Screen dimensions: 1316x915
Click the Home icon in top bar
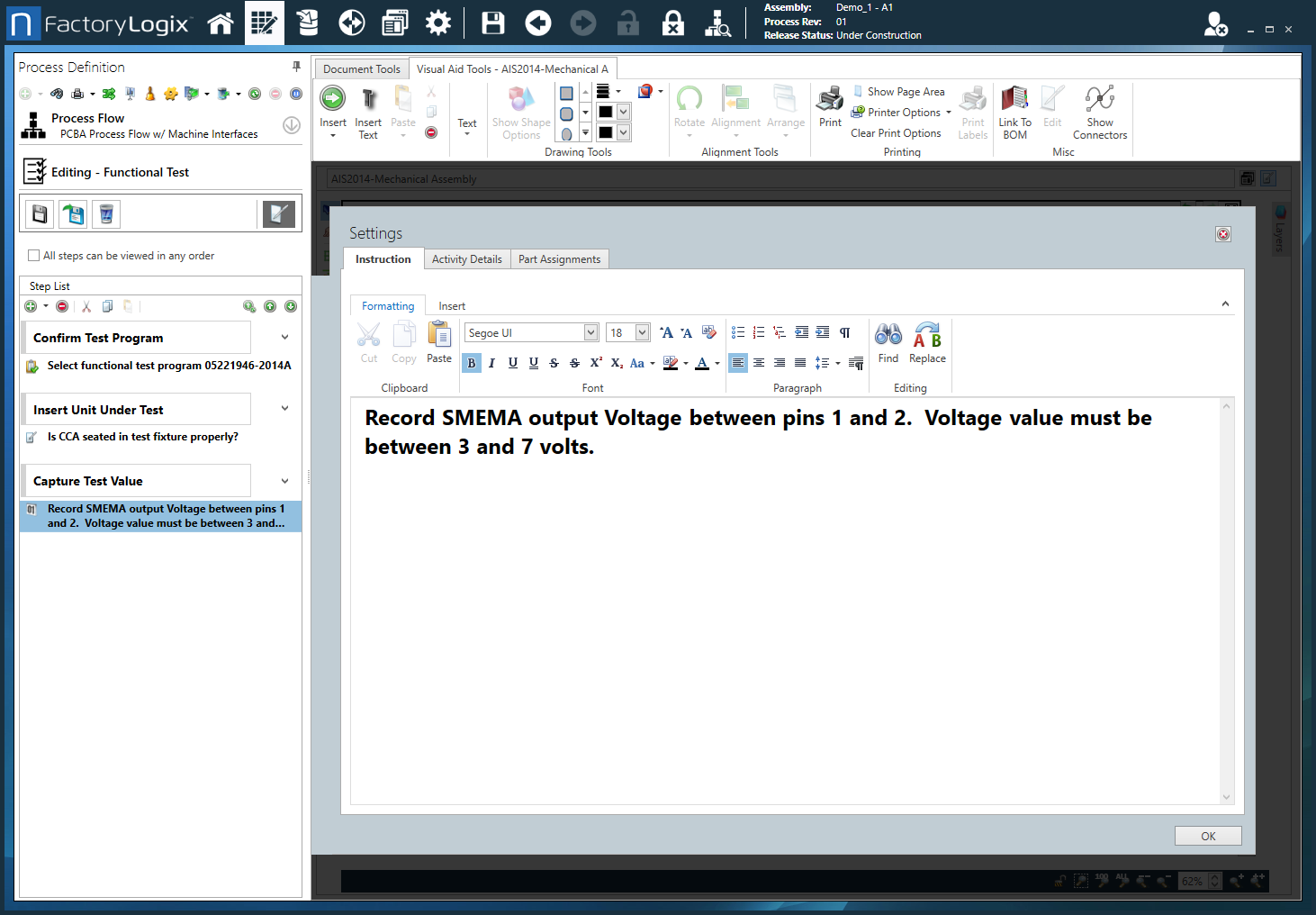[221, 23]
